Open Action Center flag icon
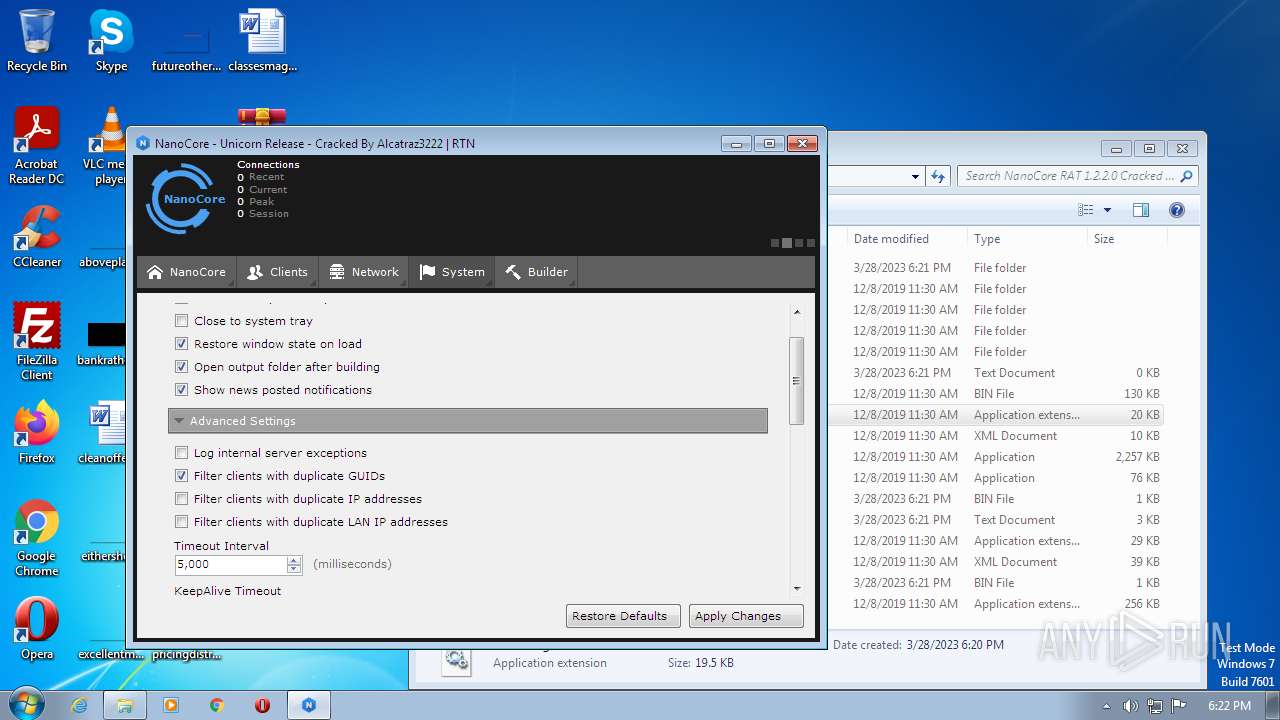Image resolution: width=1280 pixels, height=720 pixels. click(x=1179, y=706)
